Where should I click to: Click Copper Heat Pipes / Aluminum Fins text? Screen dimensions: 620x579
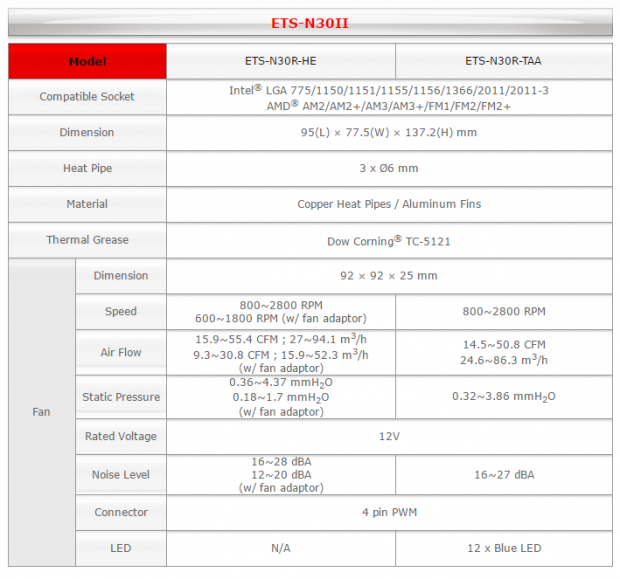[389, 204]
